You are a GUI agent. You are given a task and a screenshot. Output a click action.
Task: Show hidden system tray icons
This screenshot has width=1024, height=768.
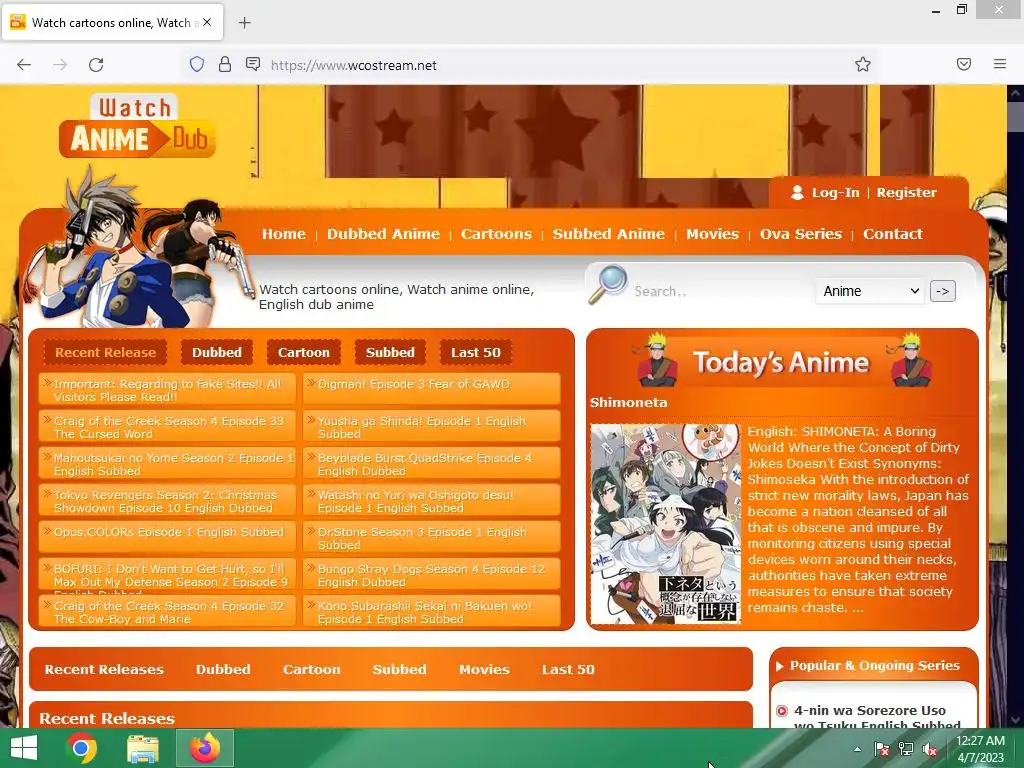(x=857, y=749)
